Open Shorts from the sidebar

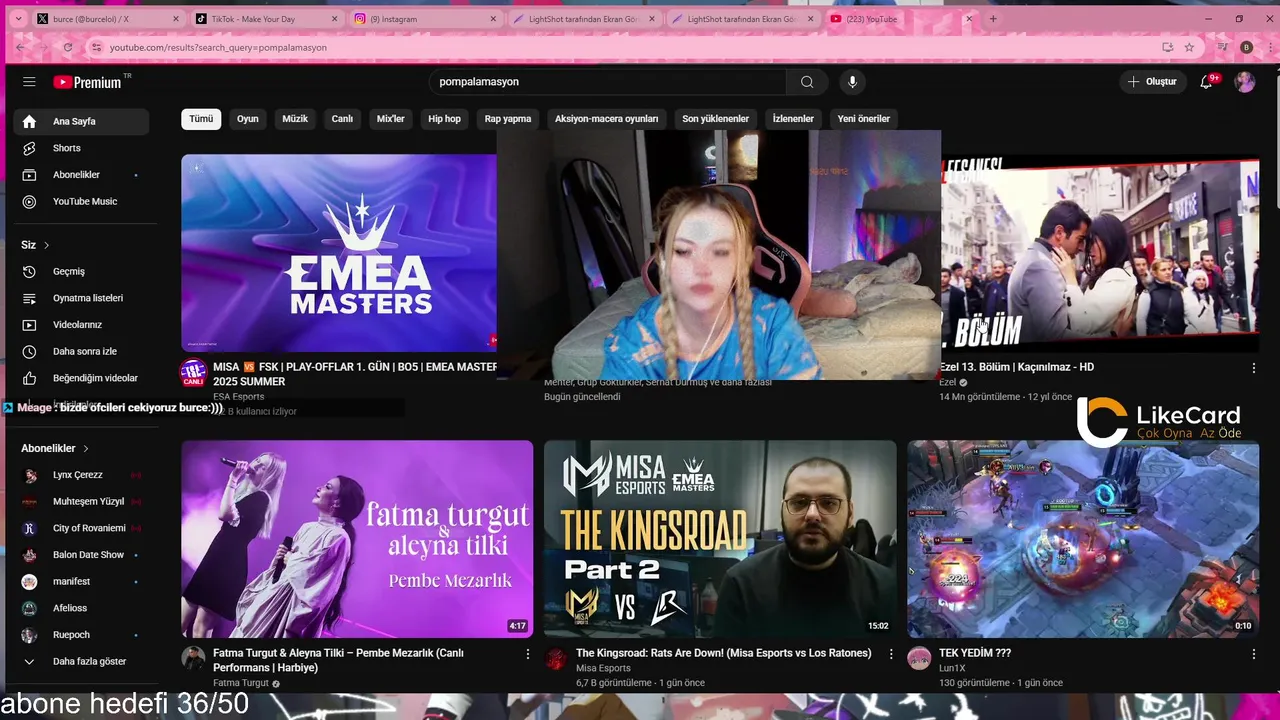82,148
